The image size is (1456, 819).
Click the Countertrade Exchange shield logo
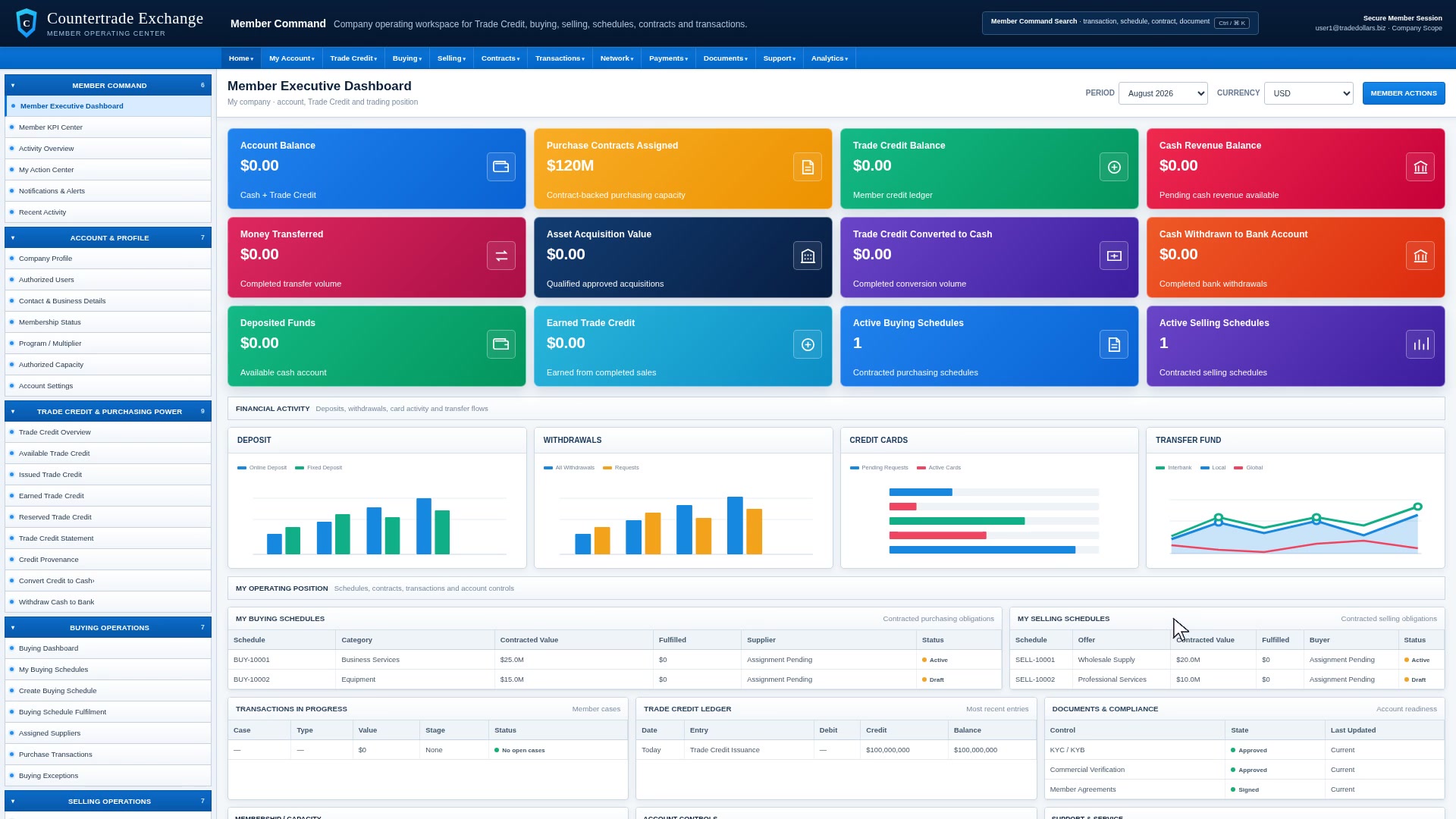click(27, 23)
